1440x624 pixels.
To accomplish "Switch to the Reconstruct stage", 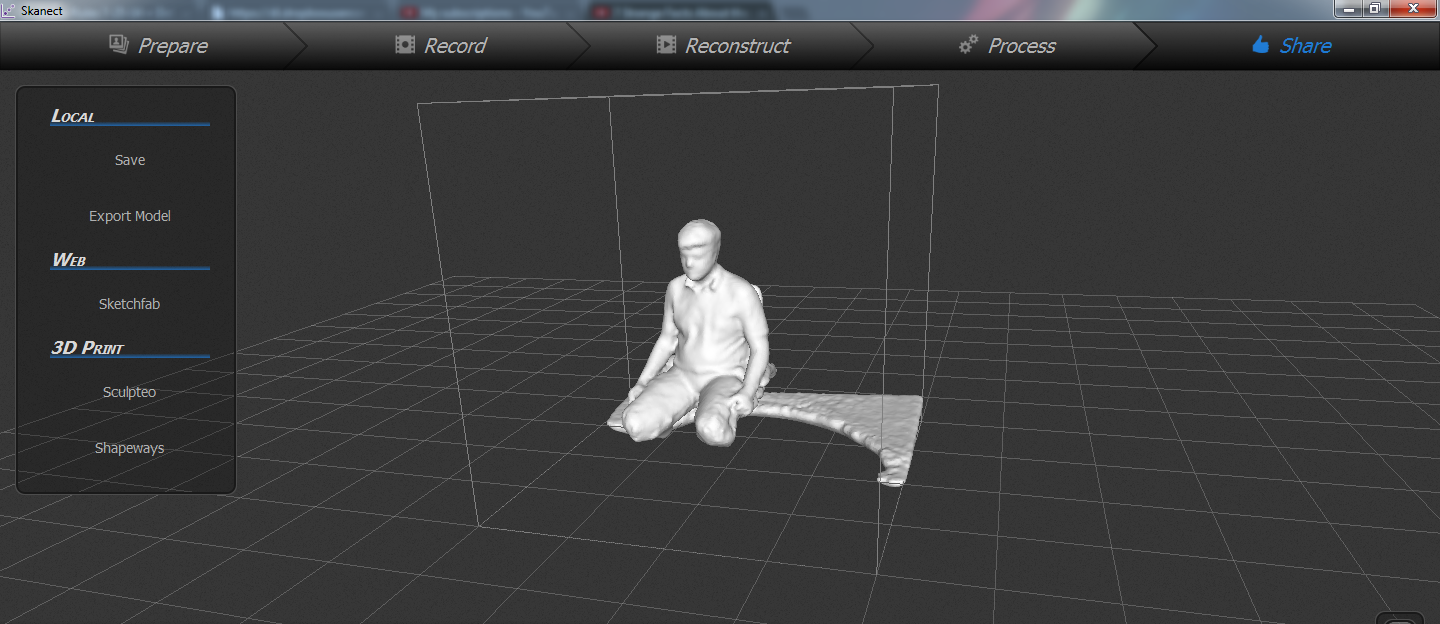I will (723, 44).
